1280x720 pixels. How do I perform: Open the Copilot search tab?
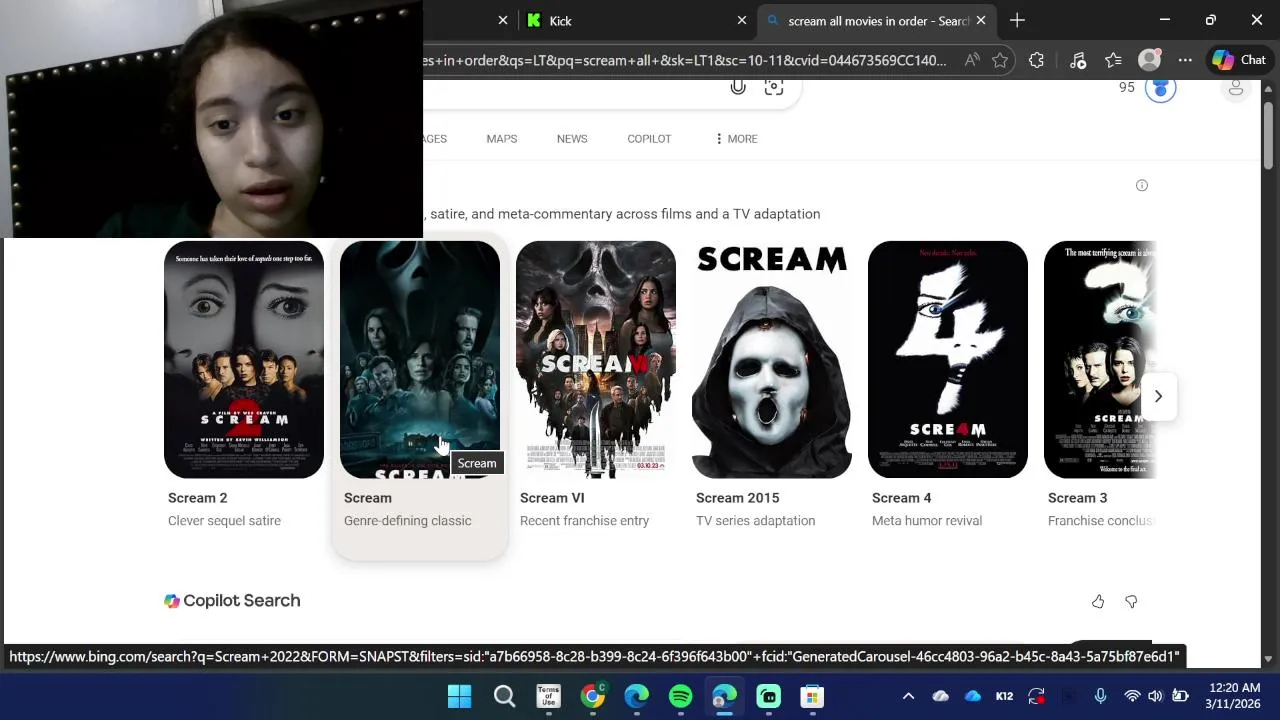[649, 139]
